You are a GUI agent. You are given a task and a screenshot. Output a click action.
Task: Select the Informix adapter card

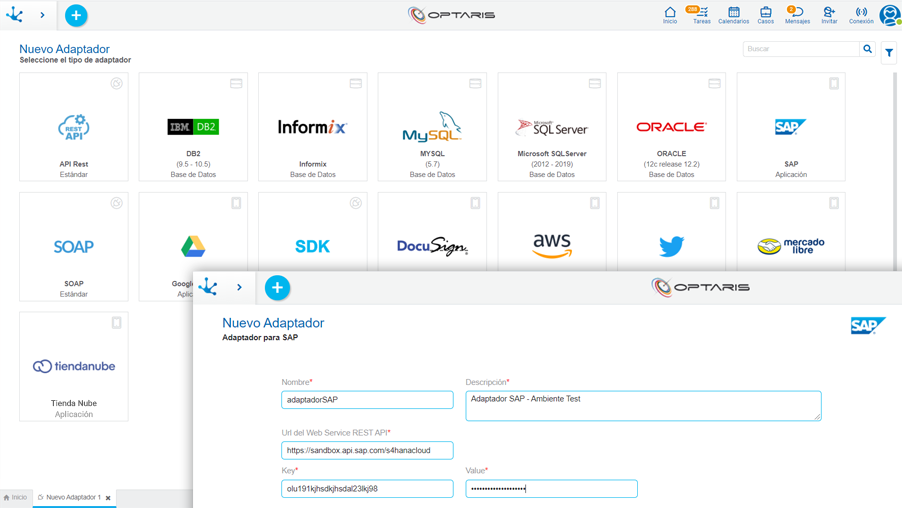coord(313,127)
